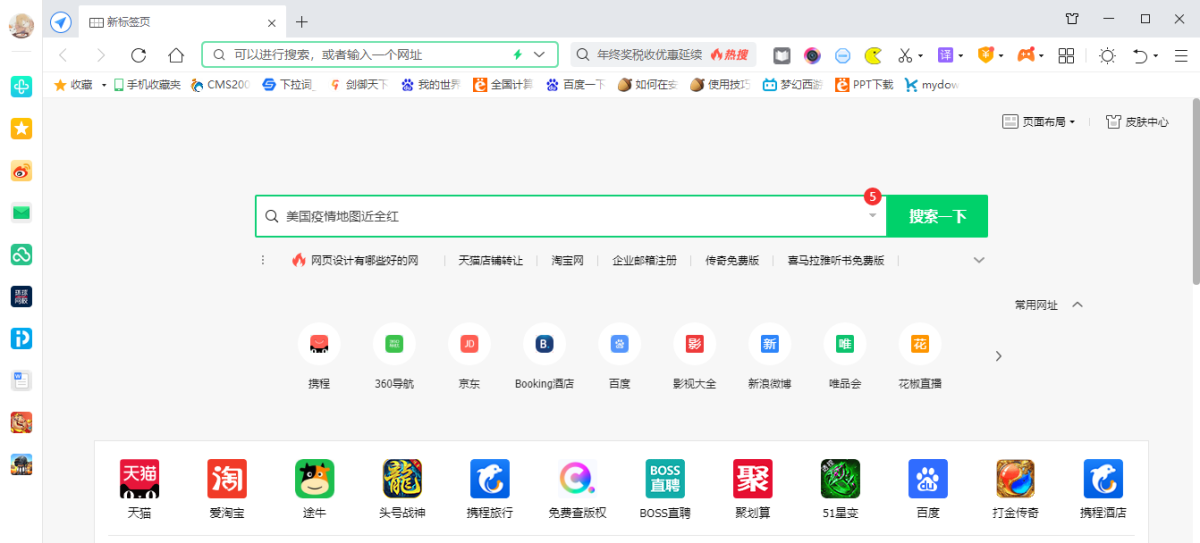Viewport: 1200px width, 543px height.
Task: Close the 新标签页 tab
Action: (271, 23)
